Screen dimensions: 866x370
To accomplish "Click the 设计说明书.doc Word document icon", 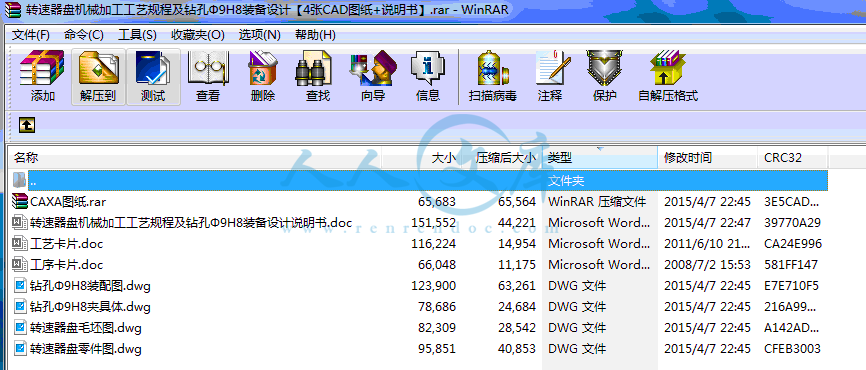I will [x=19, y=223].
